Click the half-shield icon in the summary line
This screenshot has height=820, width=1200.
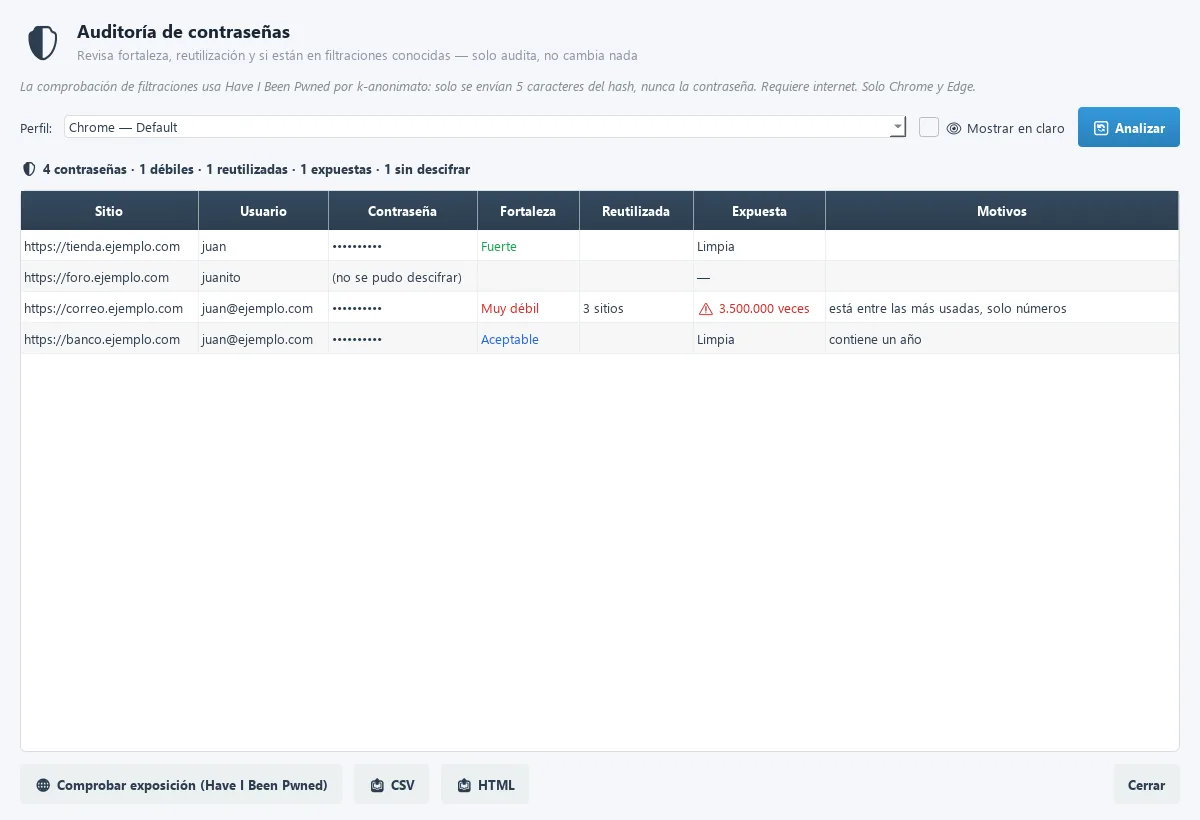[x=29, y=169]
